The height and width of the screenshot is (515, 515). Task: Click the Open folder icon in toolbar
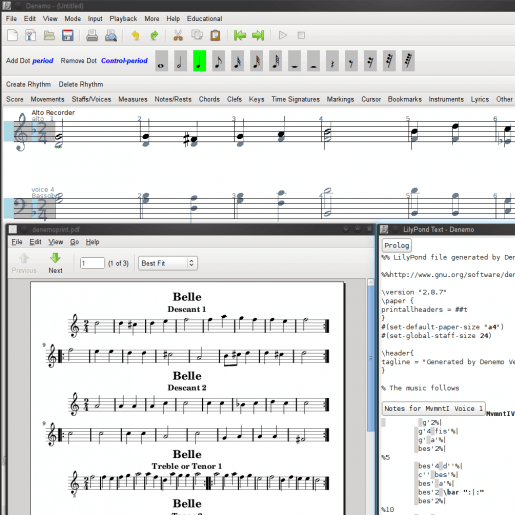pyautogui.click(x=49, y=35)
